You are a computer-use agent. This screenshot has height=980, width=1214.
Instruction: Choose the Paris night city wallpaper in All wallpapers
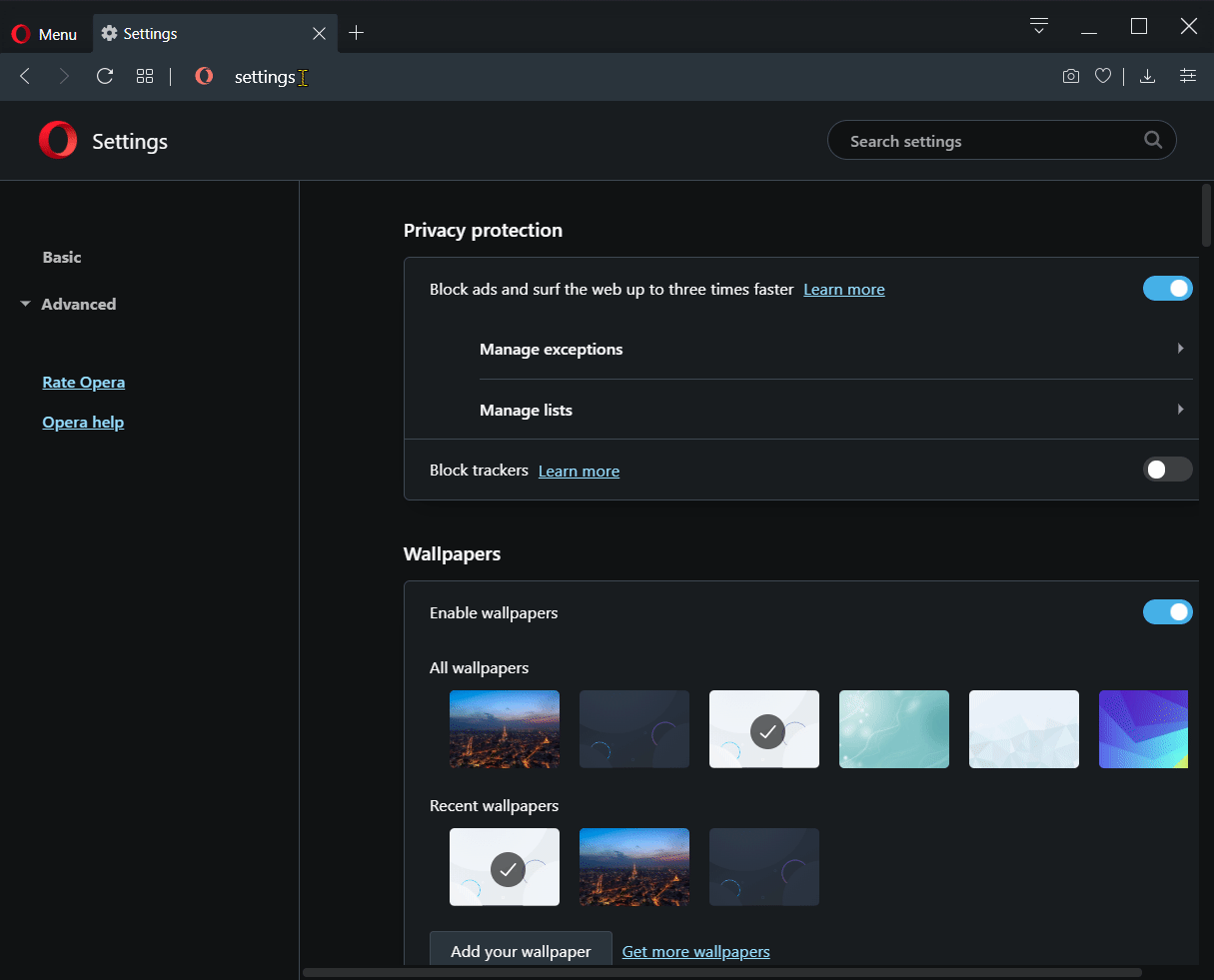coord(505,729)
